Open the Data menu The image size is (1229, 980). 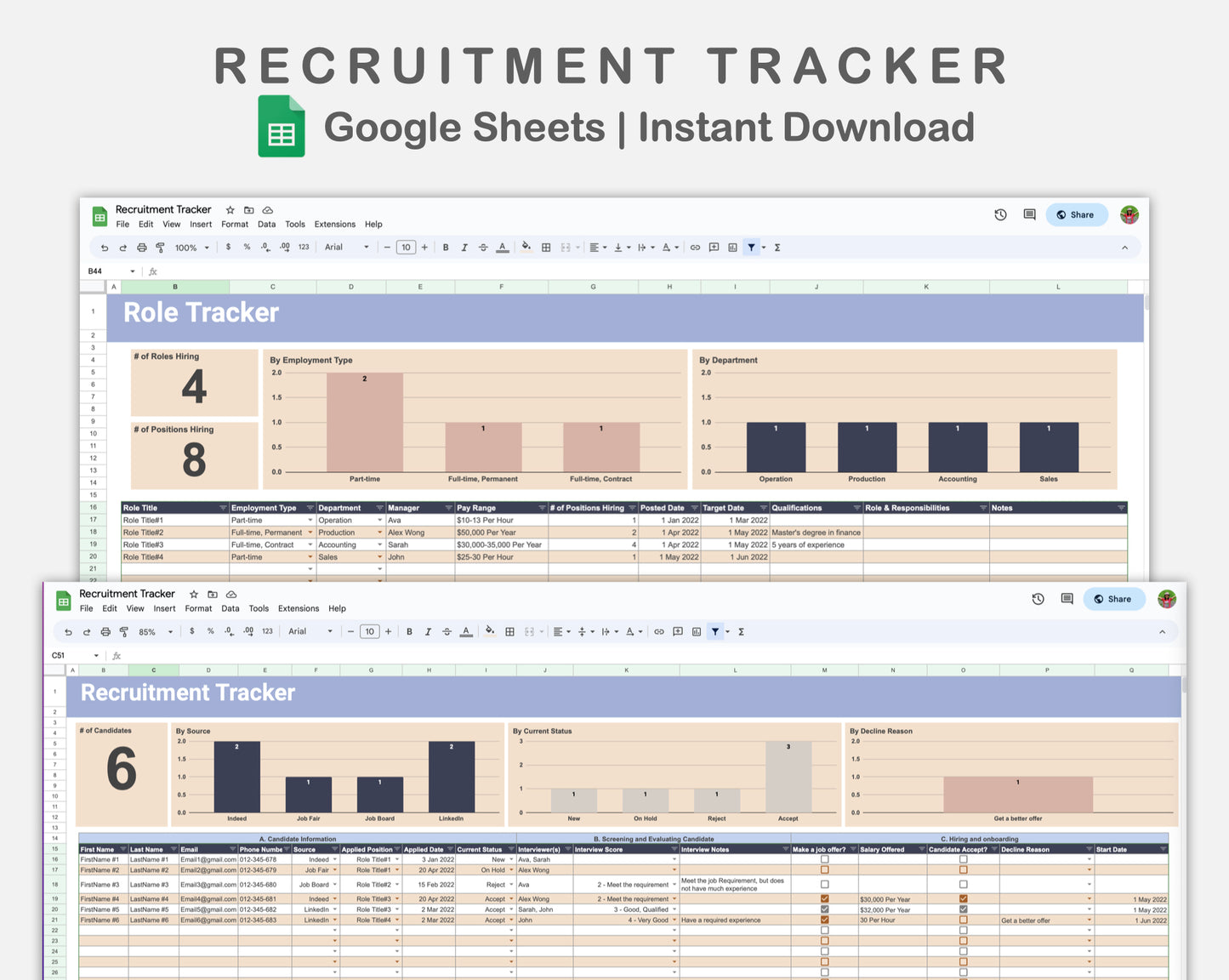[230, 608]
